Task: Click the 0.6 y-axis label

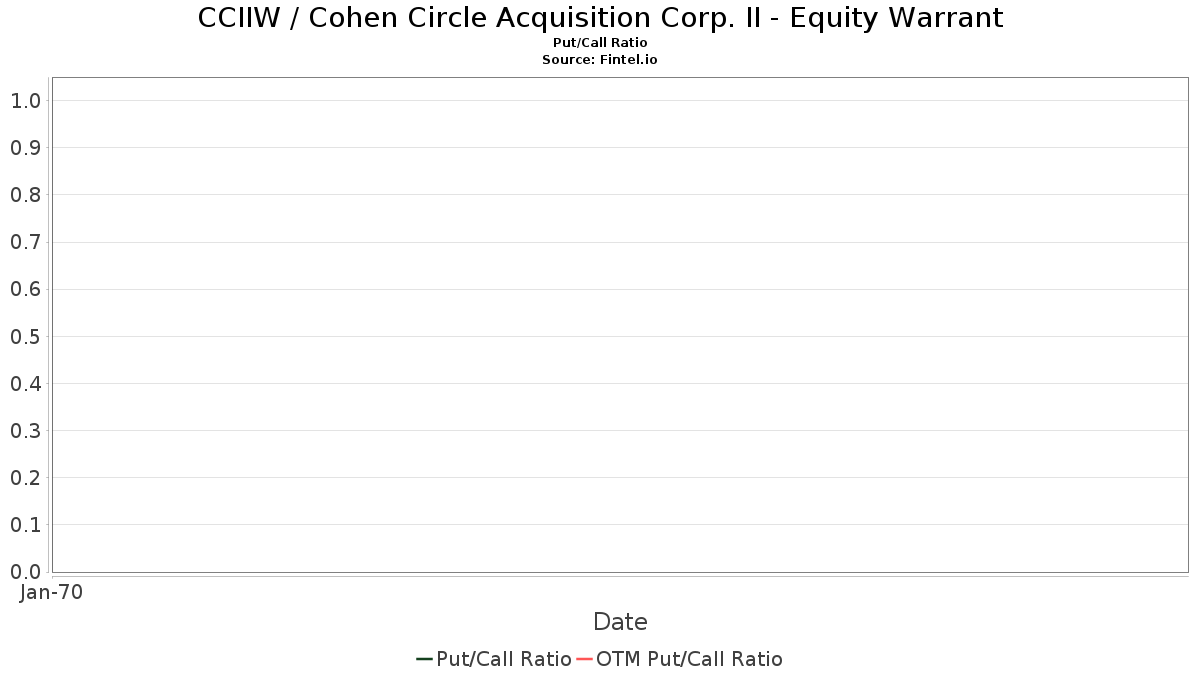Action: coord(26,289)
